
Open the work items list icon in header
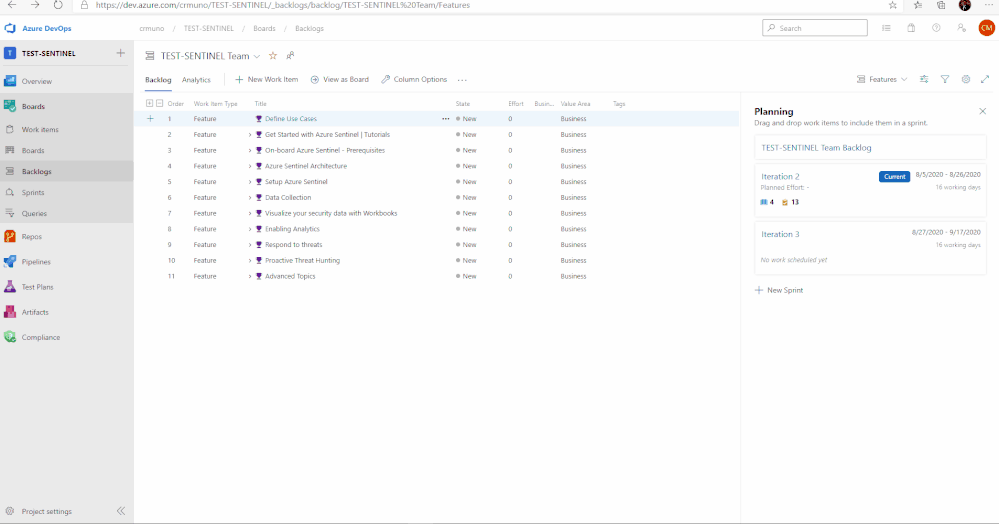coord(886,28)
